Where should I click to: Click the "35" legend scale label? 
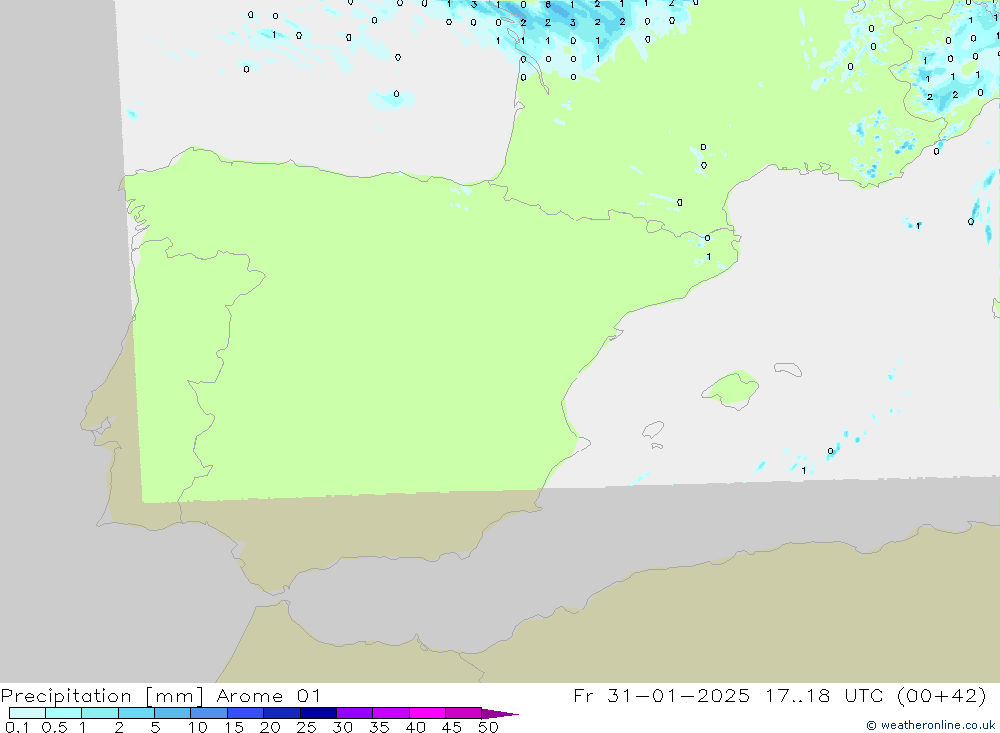pos(379,727)
